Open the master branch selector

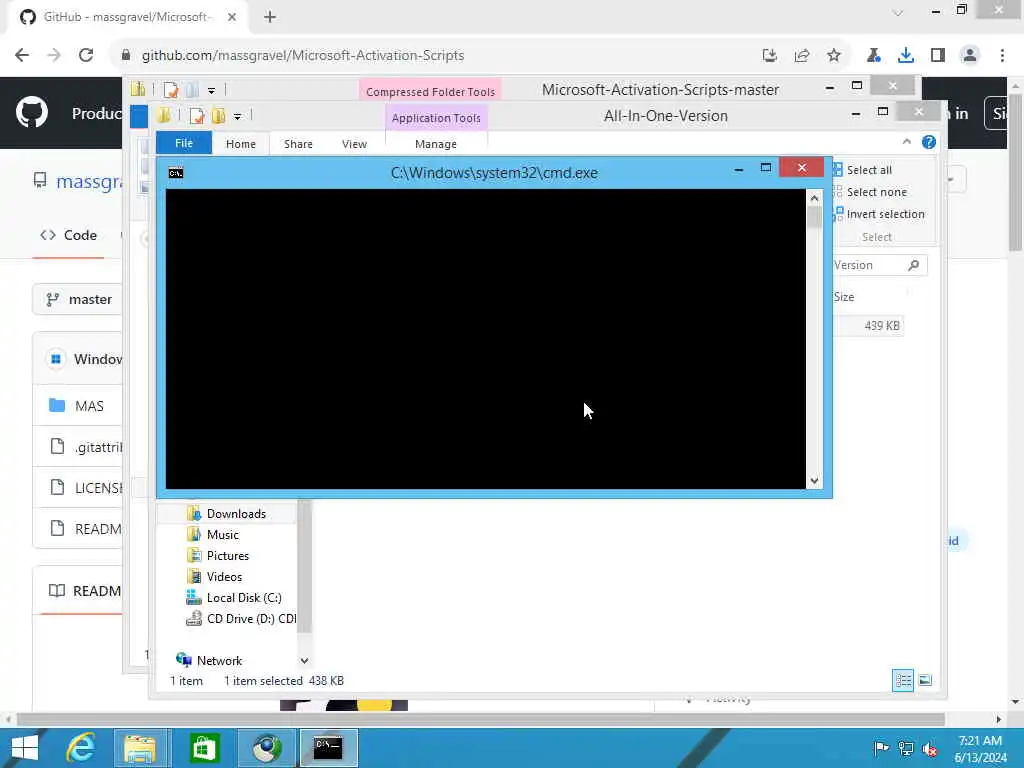[x=78, y=299]
